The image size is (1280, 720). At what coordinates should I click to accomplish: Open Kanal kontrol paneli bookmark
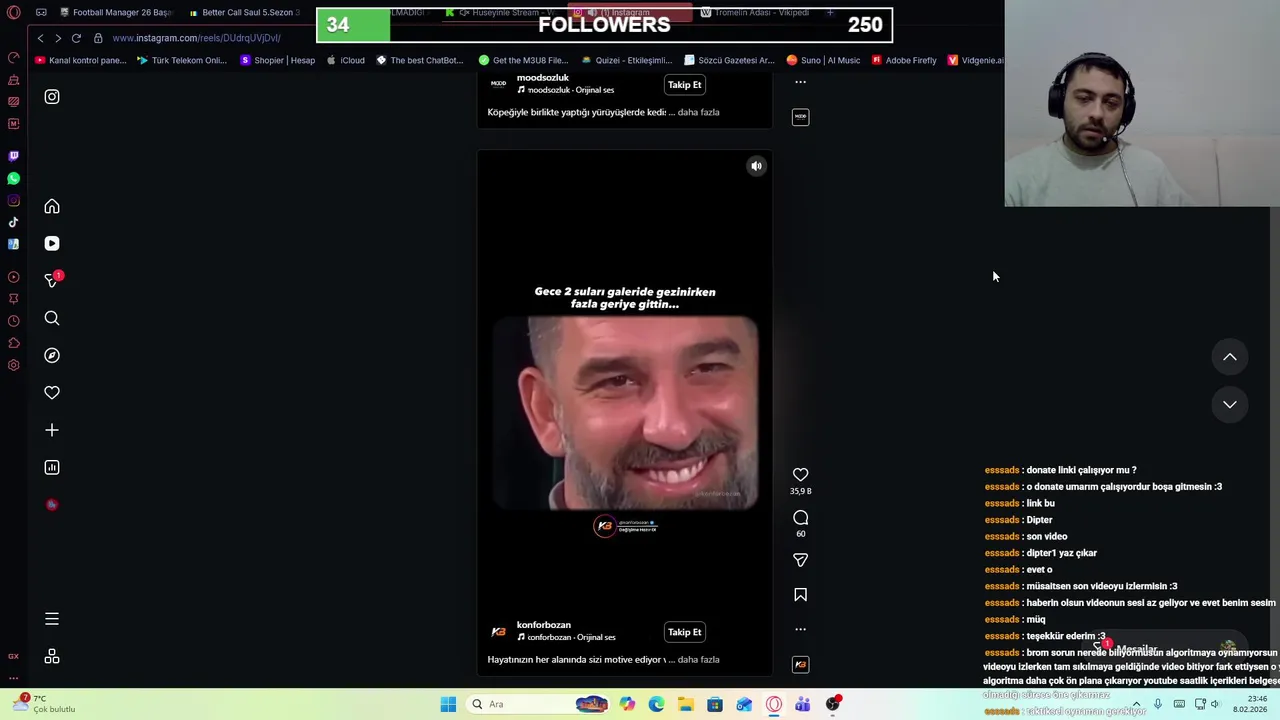pyautogui.click(x=81, y=60)
